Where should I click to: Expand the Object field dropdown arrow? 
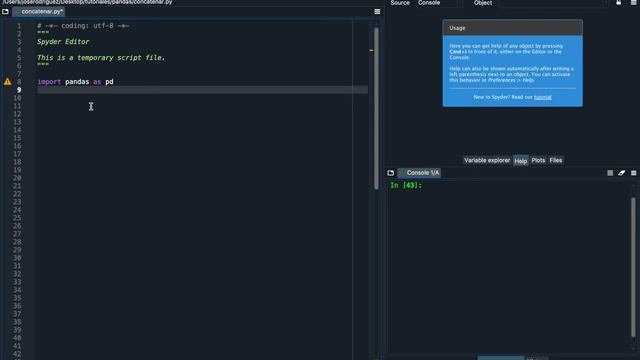tap(606, 3)
